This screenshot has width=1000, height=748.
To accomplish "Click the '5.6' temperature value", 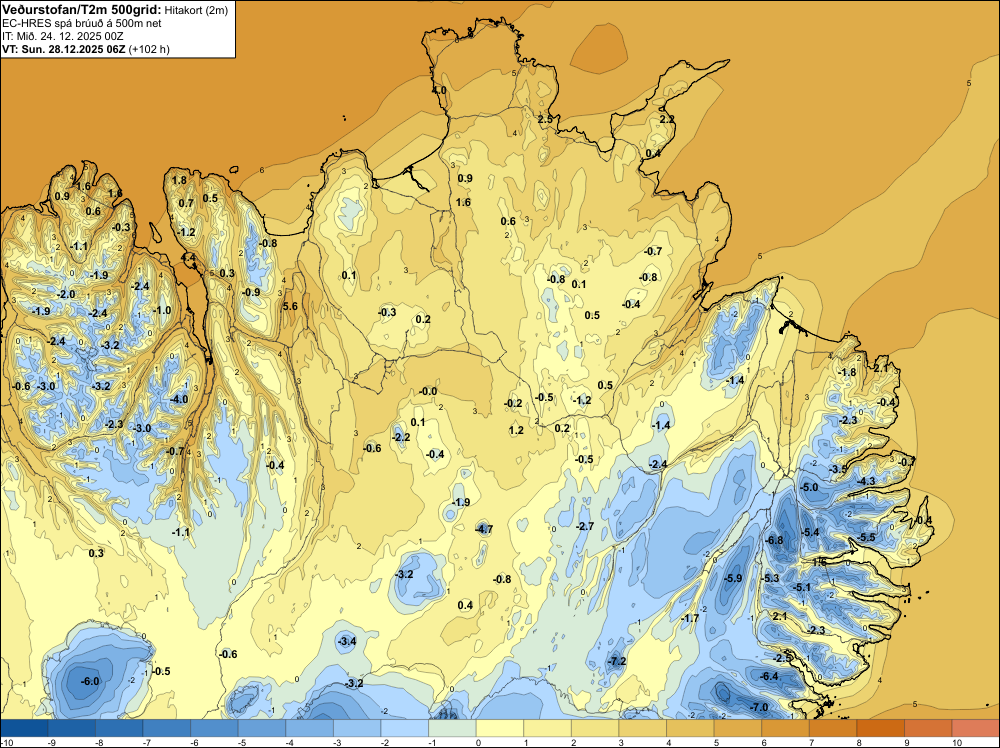I will [290, 306].
